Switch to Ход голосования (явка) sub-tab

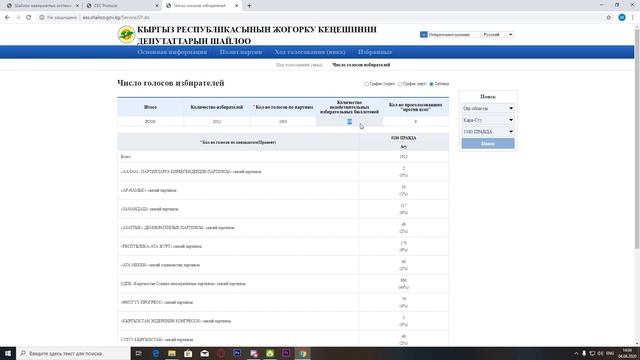299,65
